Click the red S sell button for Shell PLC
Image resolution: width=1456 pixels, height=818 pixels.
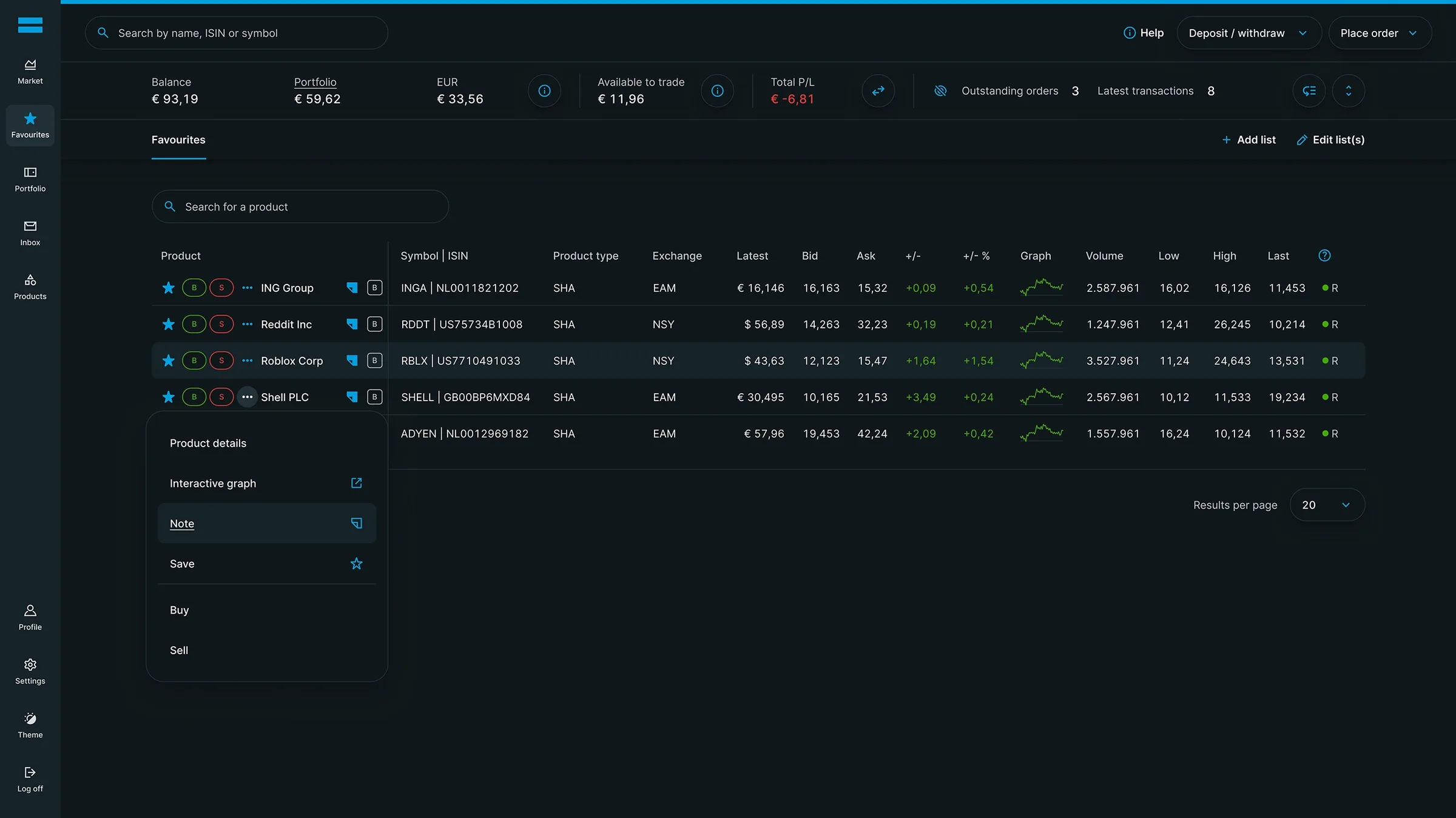pyautogui.click(x=221, y=397)
